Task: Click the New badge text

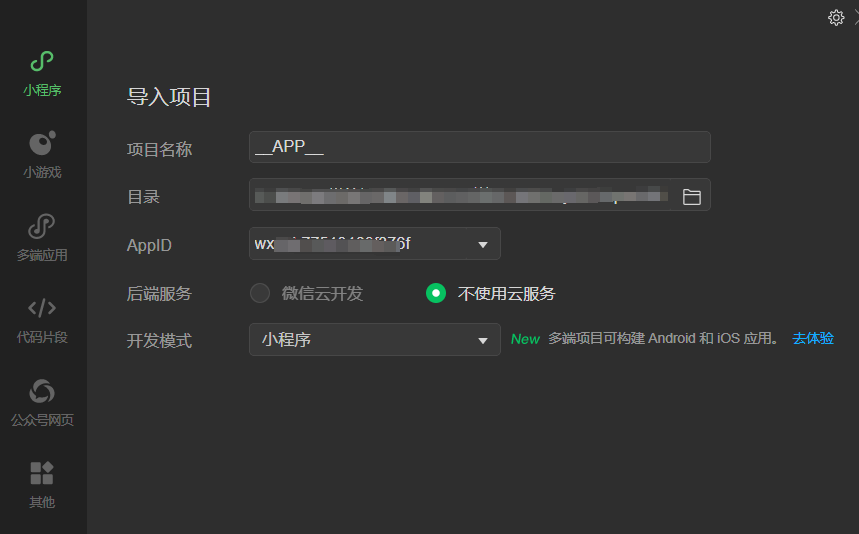Action: pyautogui.click(x=525, y=339)
